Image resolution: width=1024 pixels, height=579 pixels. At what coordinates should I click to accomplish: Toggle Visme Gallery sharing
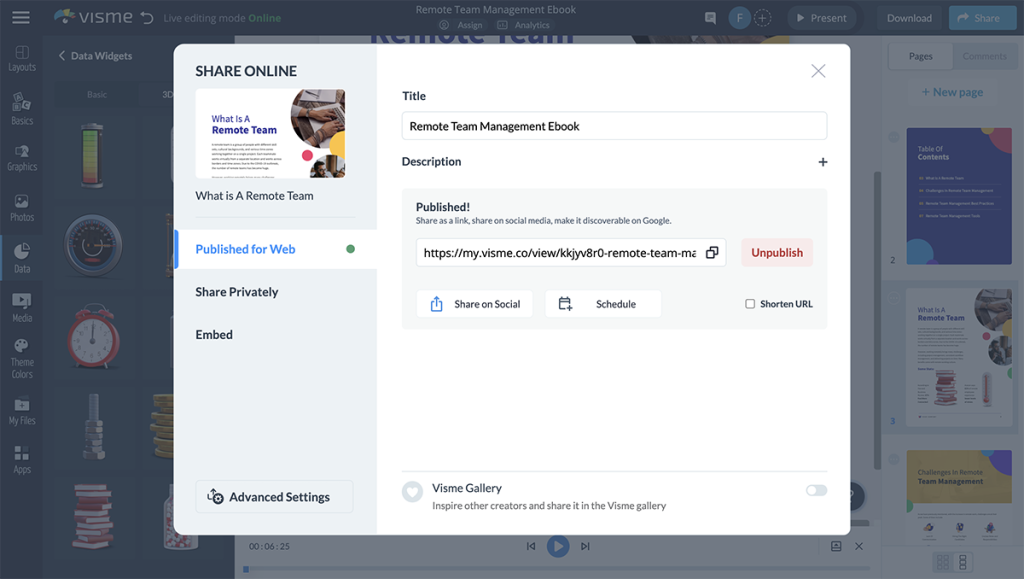[x=815, y=490]
